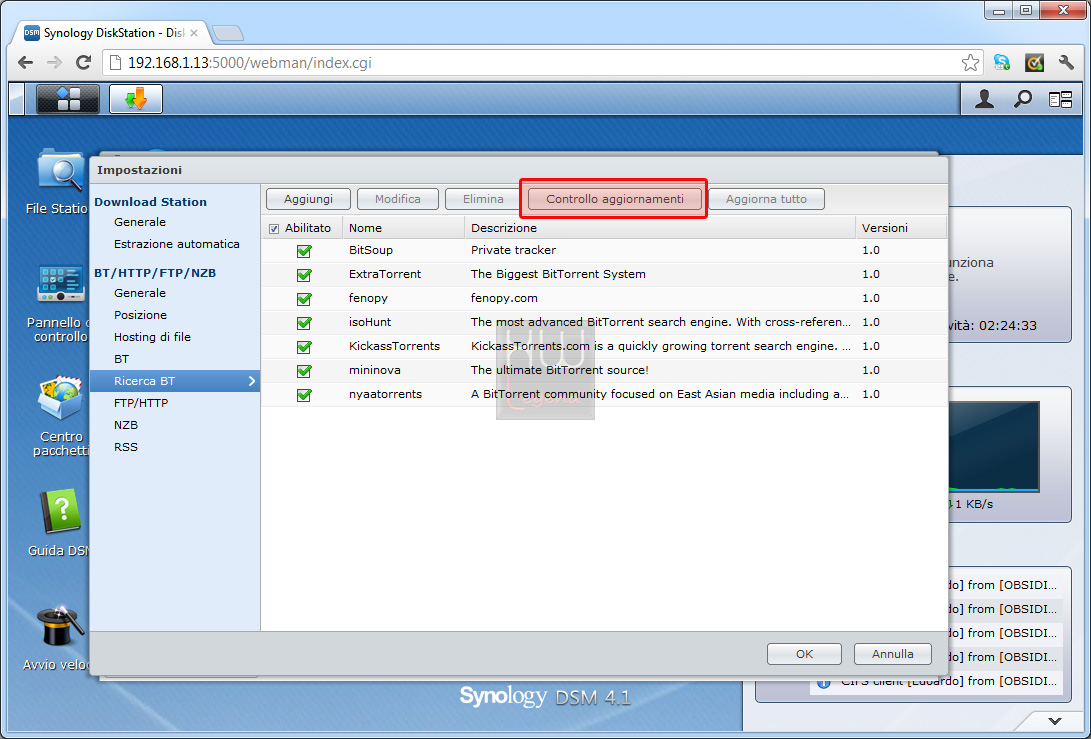Click the browser address bar URL
Viewport: 1091px width, 739px height.
[x=250, y=63]
